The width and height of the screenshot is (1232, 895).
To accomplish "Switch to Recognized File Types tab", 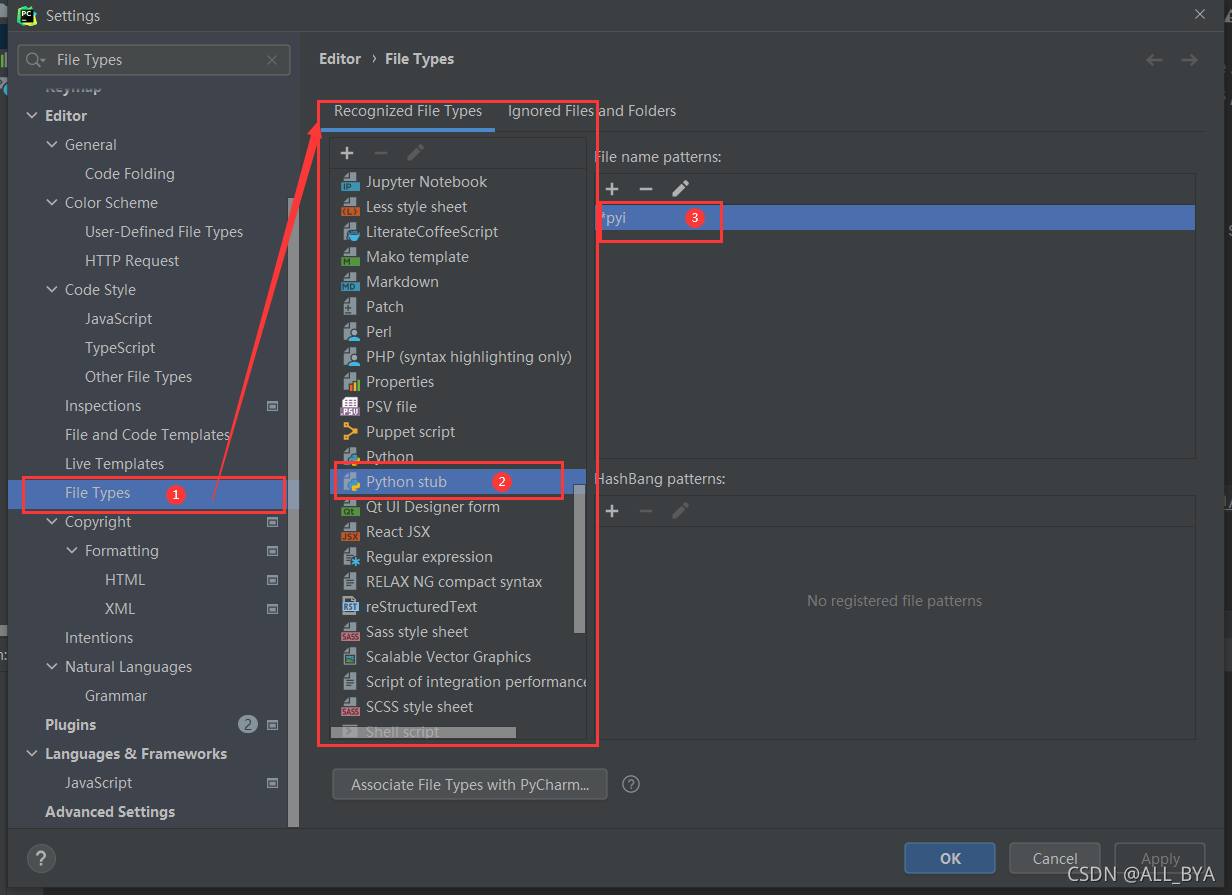I will [408, 111].
